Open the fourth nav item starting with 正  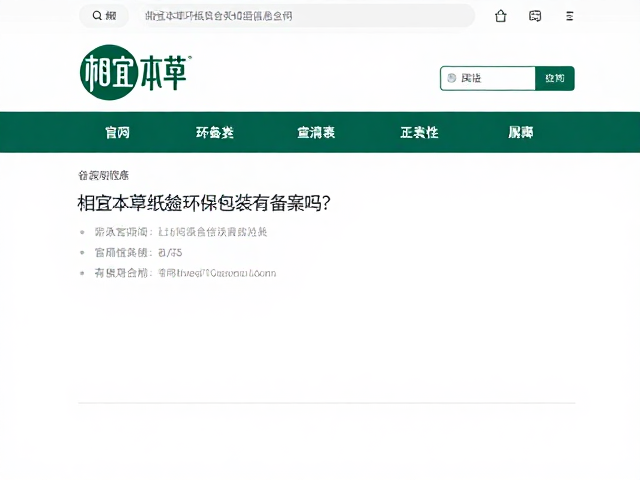tap(419, 133)
